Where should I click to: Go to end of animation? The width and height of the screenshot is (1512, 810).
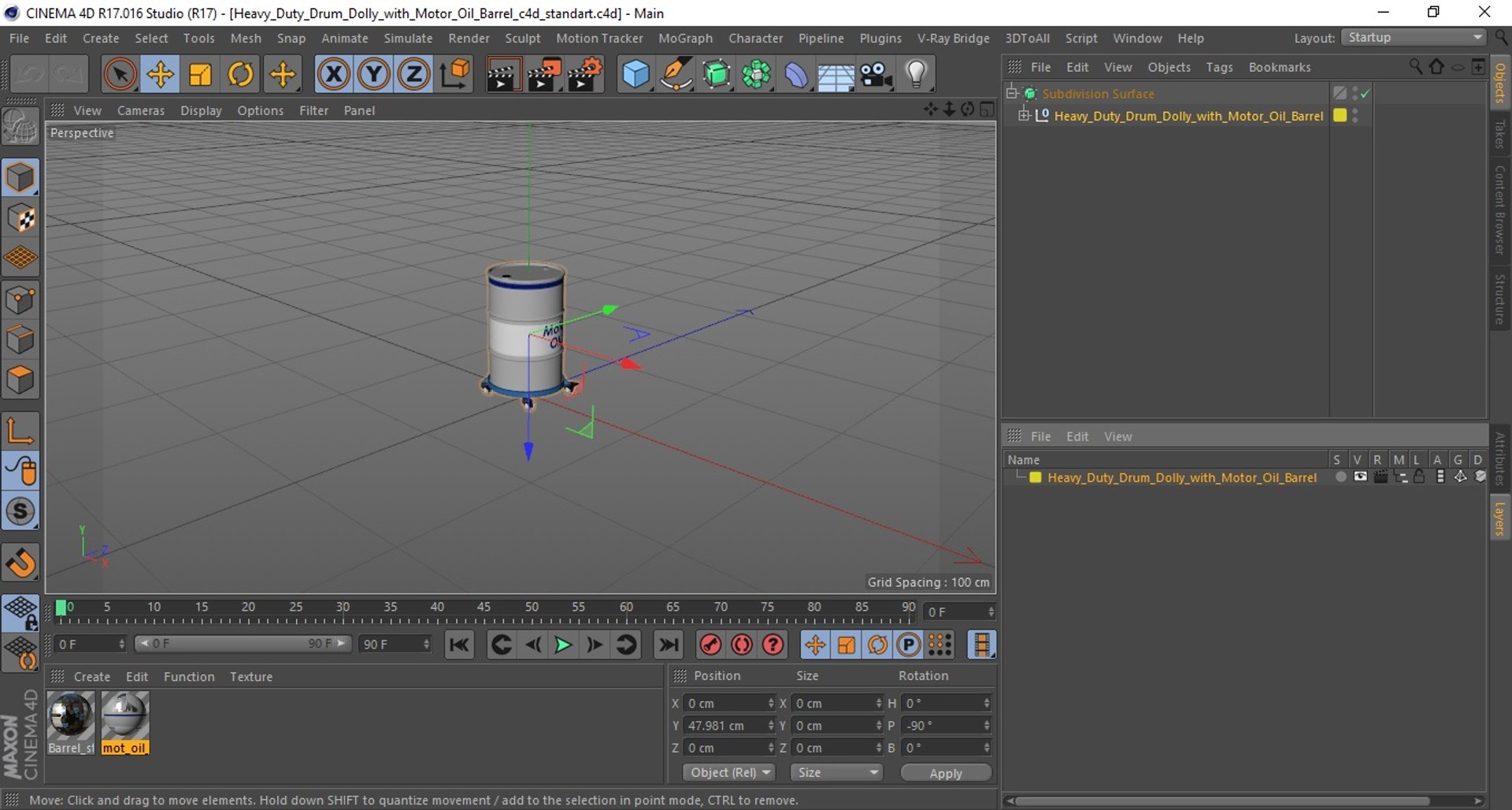(x=669, y=645)
